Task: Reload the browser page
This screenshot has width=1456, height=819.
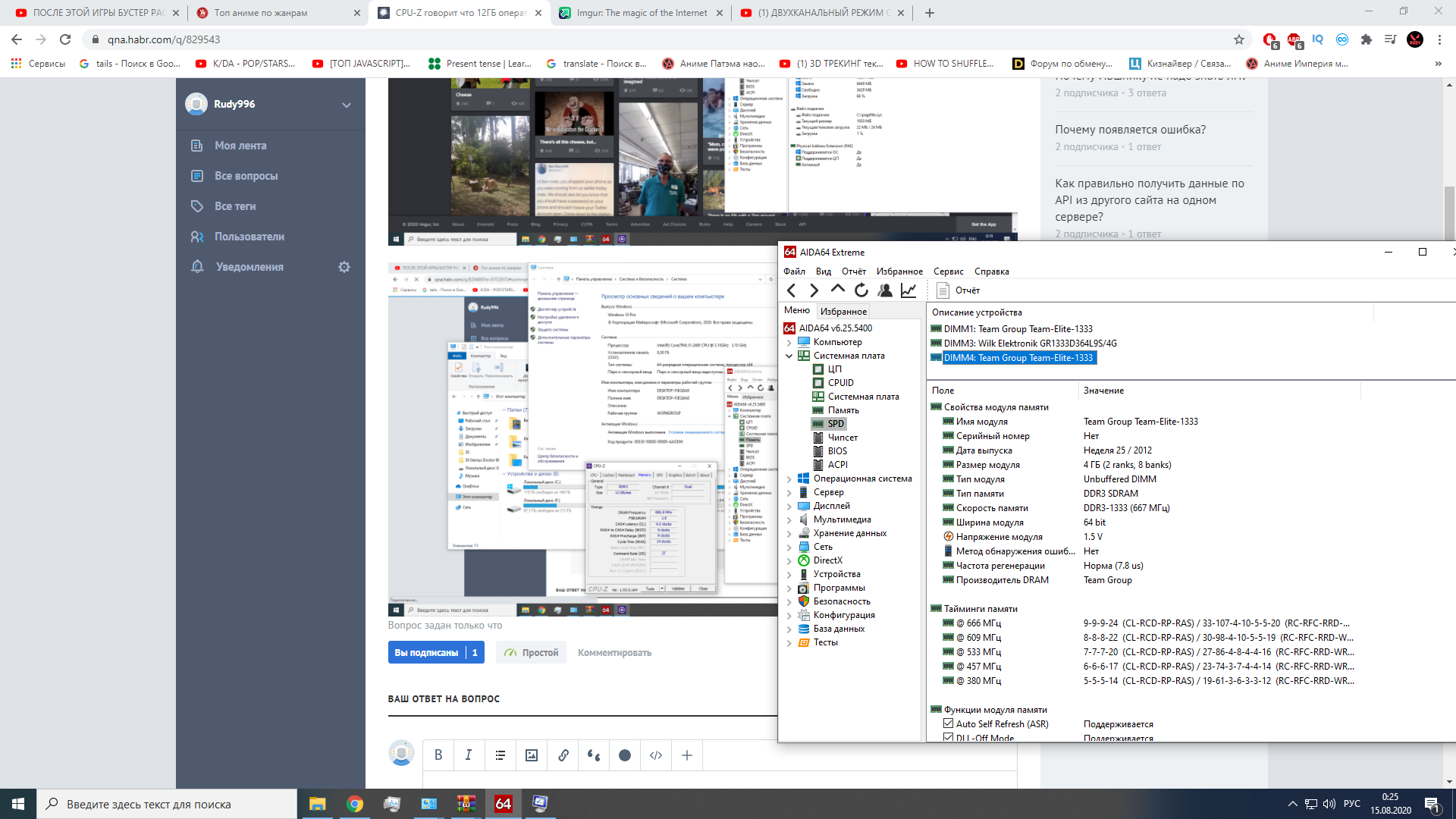Action: (65, 39)
